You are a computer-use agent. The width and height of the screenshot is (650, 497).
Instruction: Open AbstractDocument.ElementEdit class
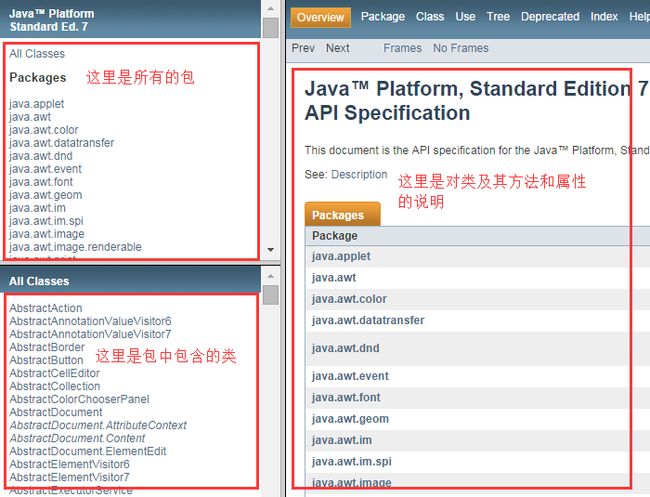click(x=87, y=451)
